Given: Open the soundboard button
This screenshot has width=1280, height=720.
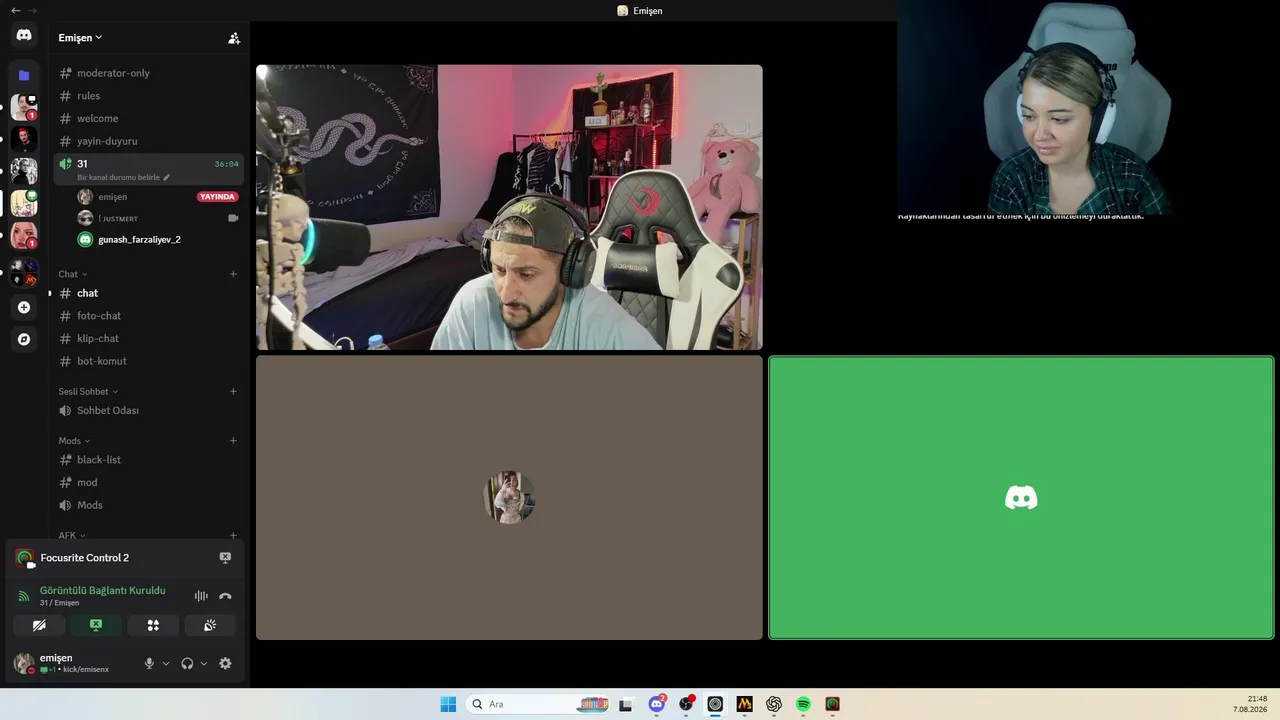Looking at the screenshot, I should pyautogui.click(x=210, y=625).
